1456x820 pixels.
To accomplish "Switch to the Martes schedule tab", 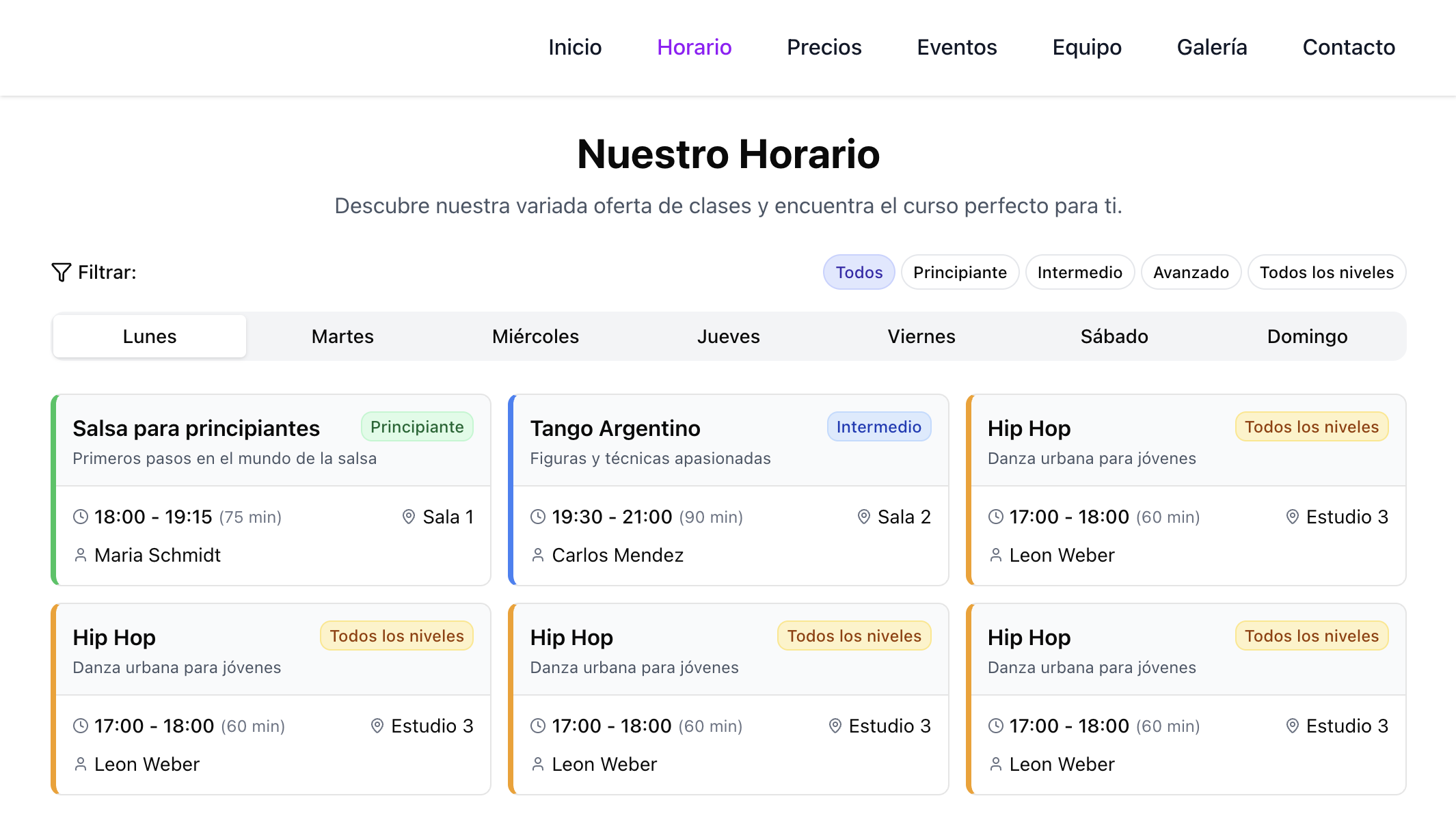I will pyautogui.click(x=342, y=336).
